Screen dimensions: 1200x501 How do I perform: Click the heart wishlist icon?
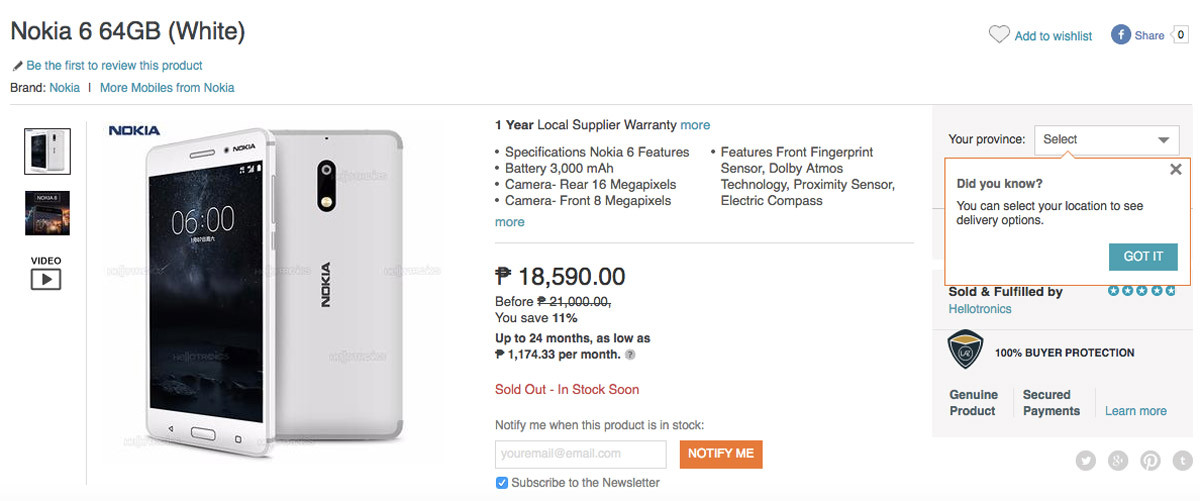(x=999, y=35)
